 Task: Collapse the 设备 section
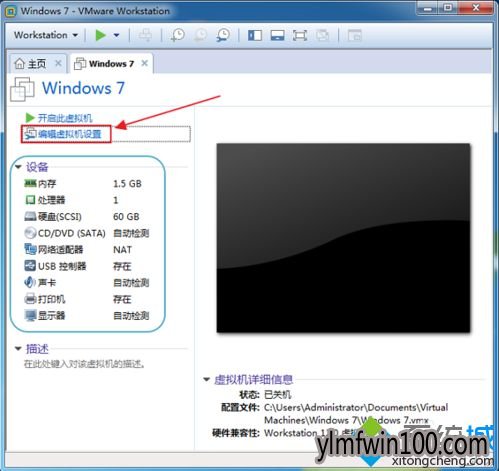point(18,167)
